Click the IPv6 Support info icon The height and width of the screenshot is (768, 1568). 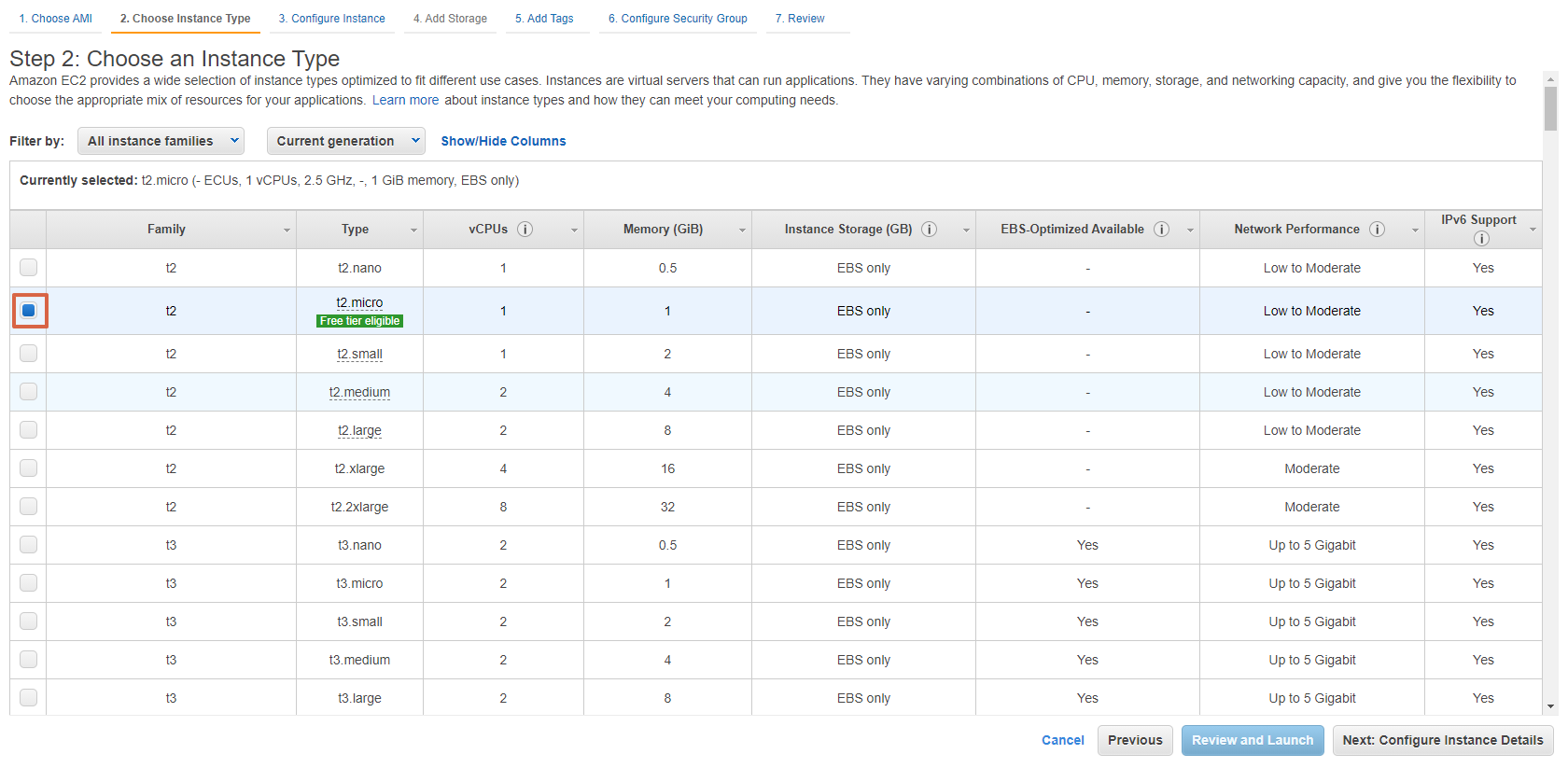click(1481, 239)
